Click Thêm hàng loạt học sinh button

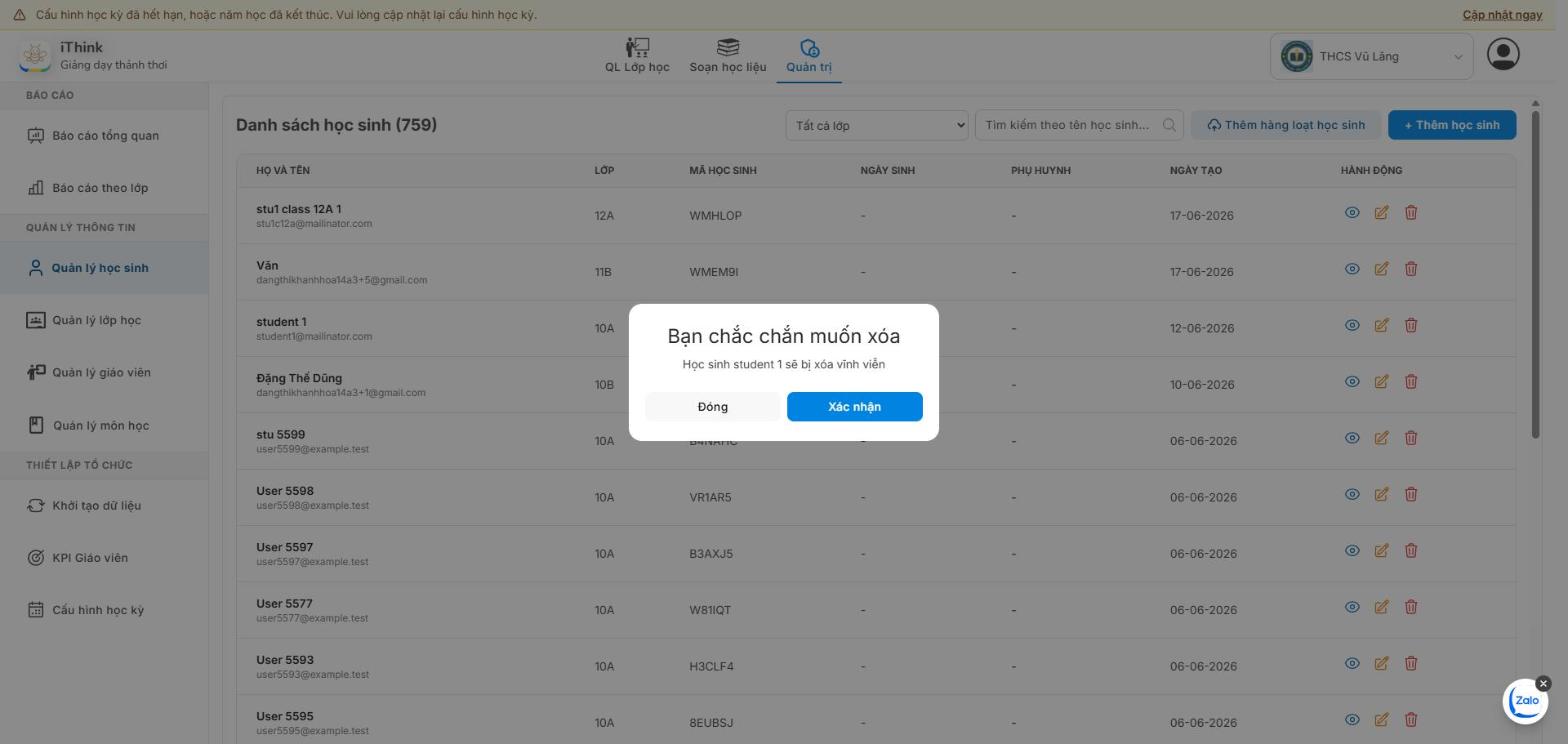[x=1285, y=125]
